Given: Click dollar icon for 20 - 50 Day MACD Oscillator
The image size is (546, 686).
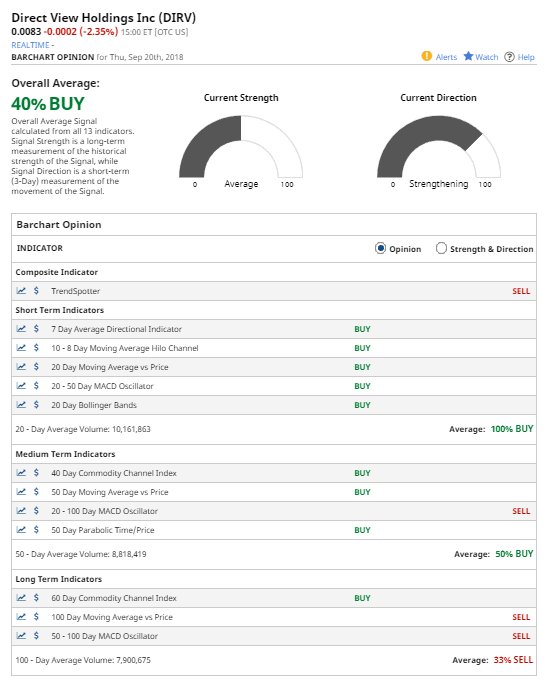Looking at the screenshot, I should pyautogui.click(x=36, y=386).
